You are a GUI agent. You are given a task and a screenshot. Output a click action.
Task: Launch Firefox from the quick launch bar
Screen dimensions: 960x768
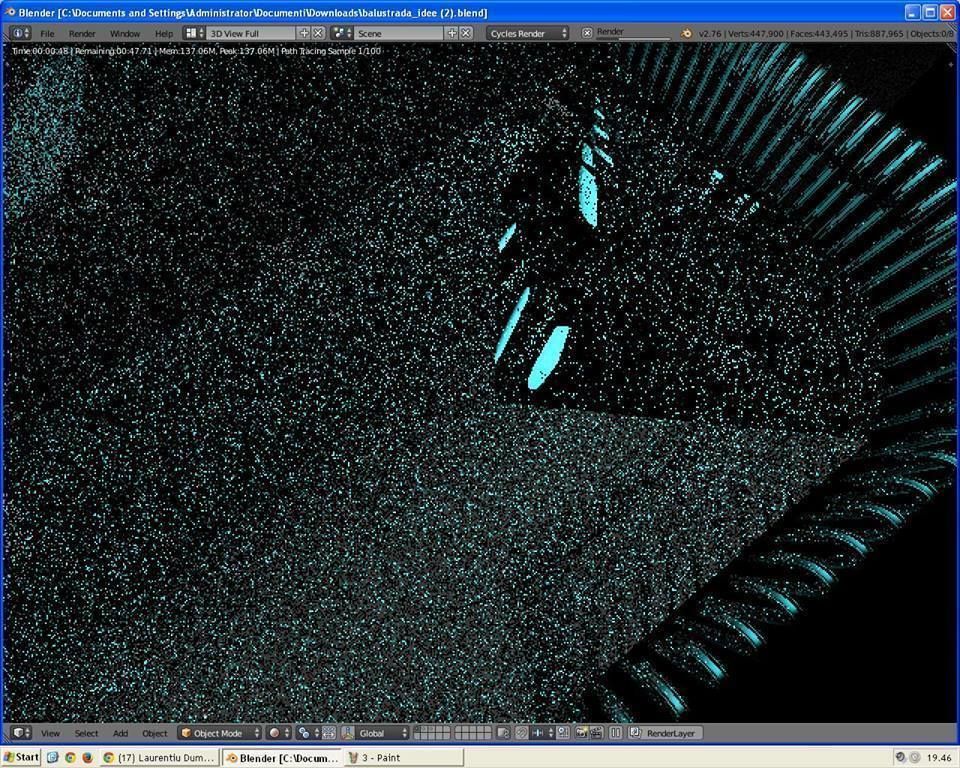pyautogui.click(x=87, y=758)
